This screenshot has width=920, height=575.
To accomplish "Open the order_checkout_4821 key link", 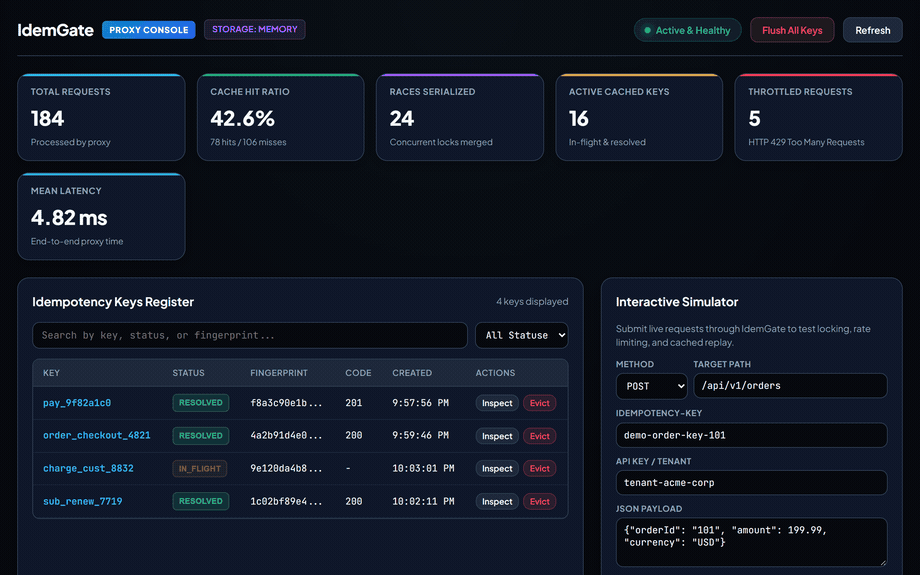I will tap(97, 435).
